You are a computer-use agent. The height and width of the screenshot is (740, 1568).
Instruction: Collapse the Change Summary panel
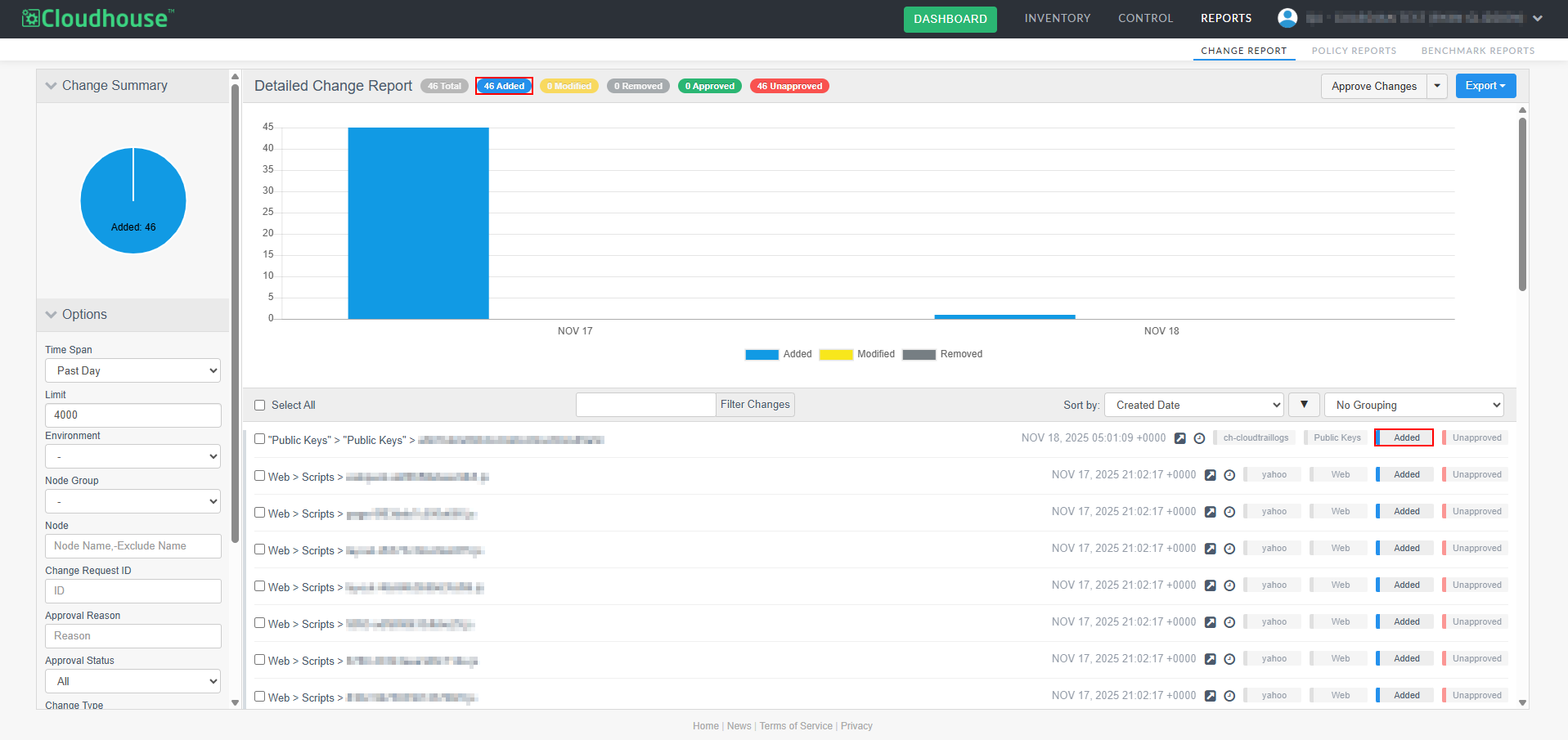point(52,86)
